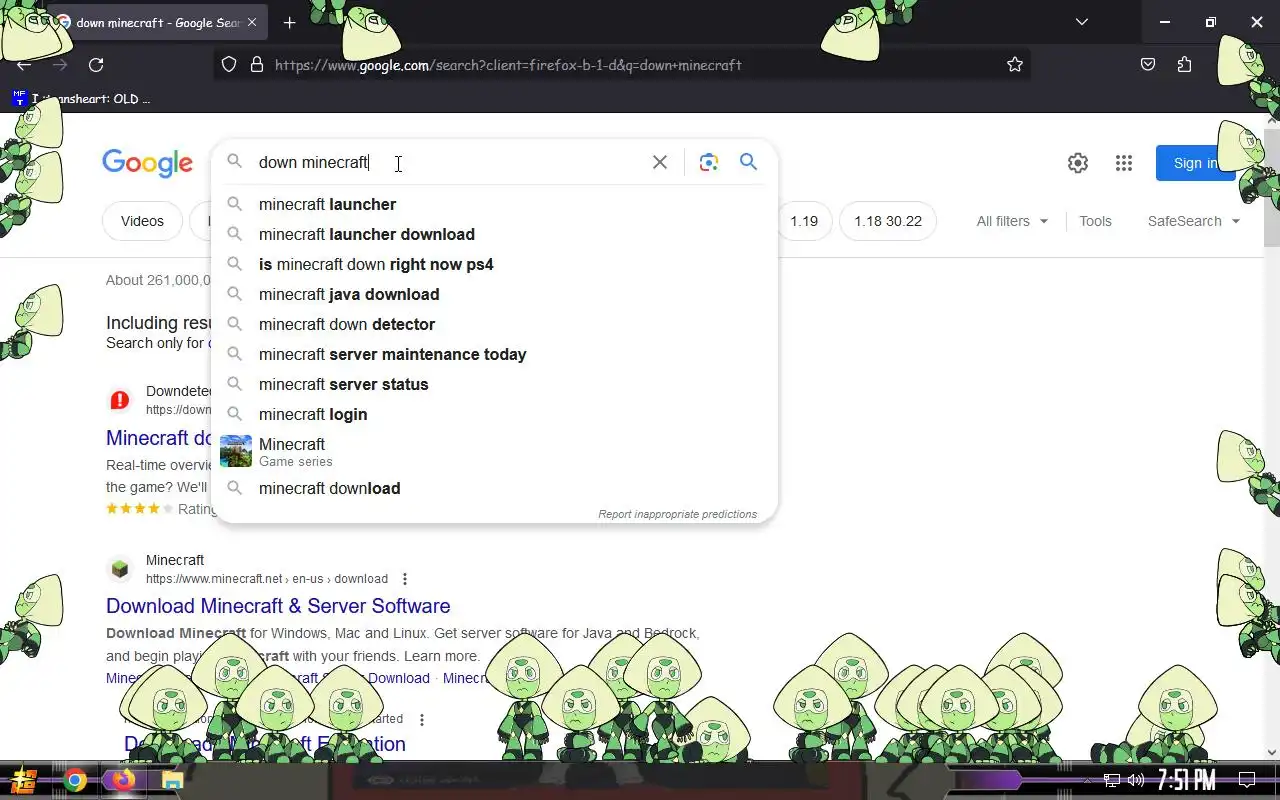This screenshot has height=800, width=1280.
Task: Show hidden system tray icons
Action: (x=1088, y=780)
